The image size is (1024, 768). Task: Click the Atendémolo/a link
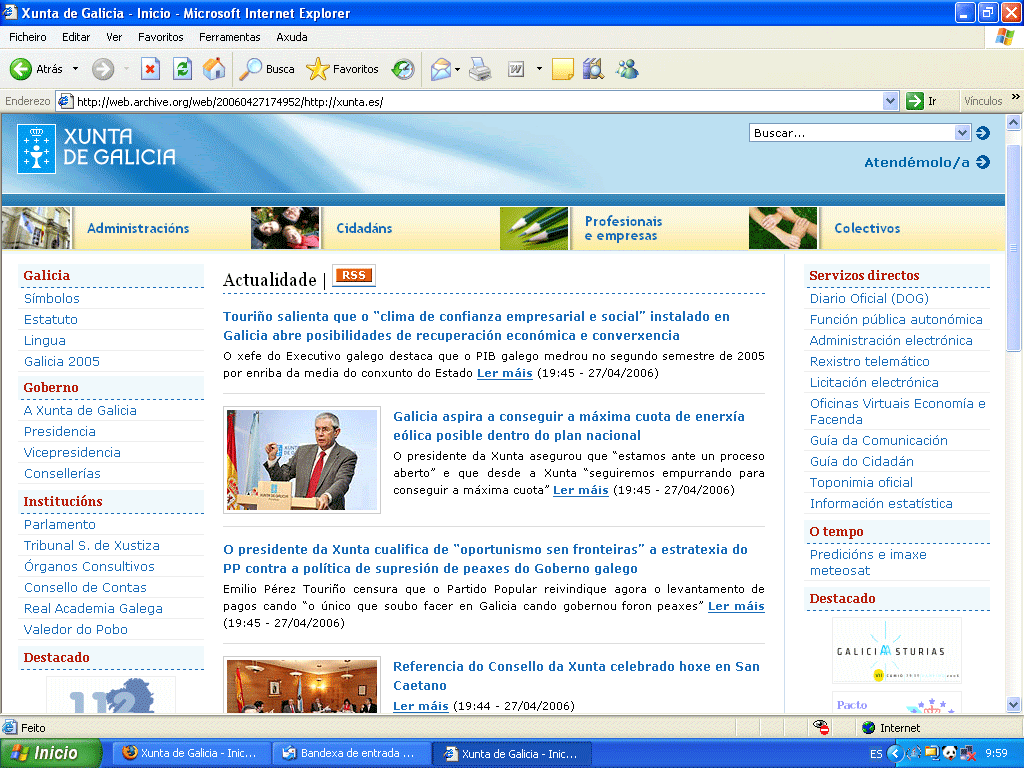click(927, 162)
